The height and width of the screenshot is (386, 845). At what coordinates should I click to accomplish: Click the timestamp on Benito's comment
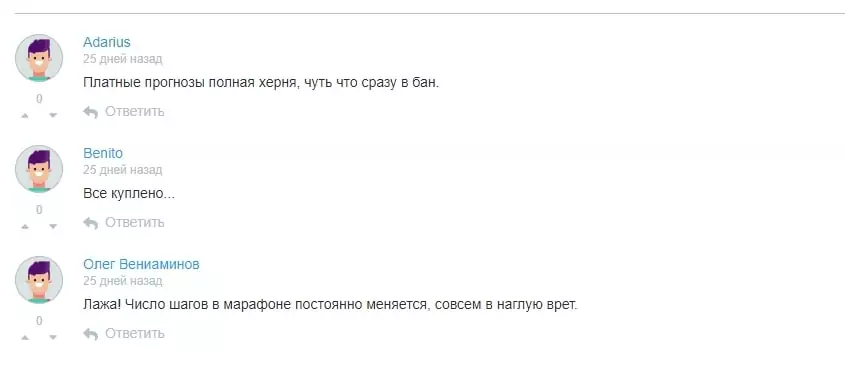pos(122,170)
